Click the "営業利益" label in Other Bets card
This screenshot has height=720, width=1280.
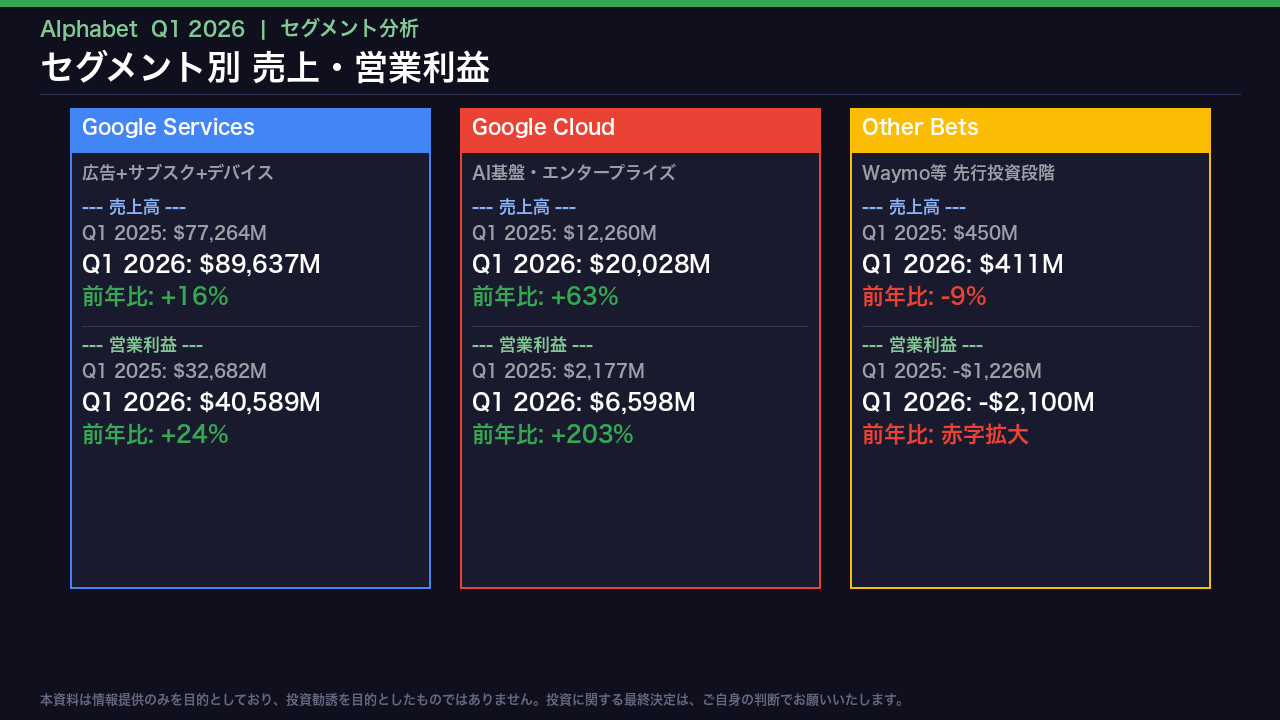pyautogui.click(x=922, y=346)
